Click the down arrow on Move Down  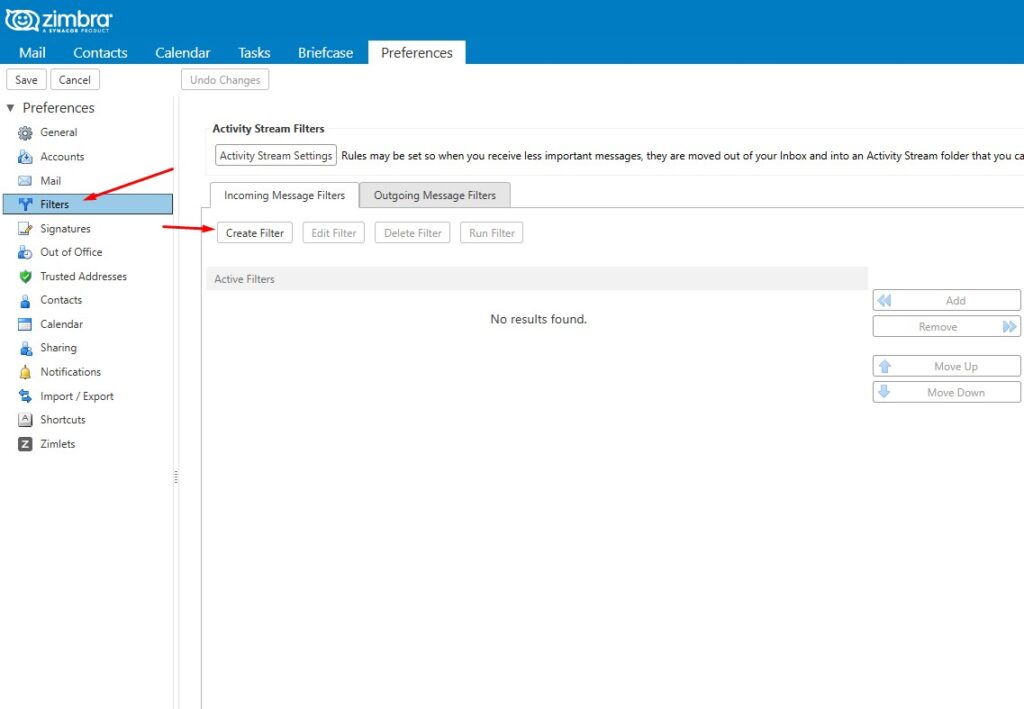coord(884,392)
